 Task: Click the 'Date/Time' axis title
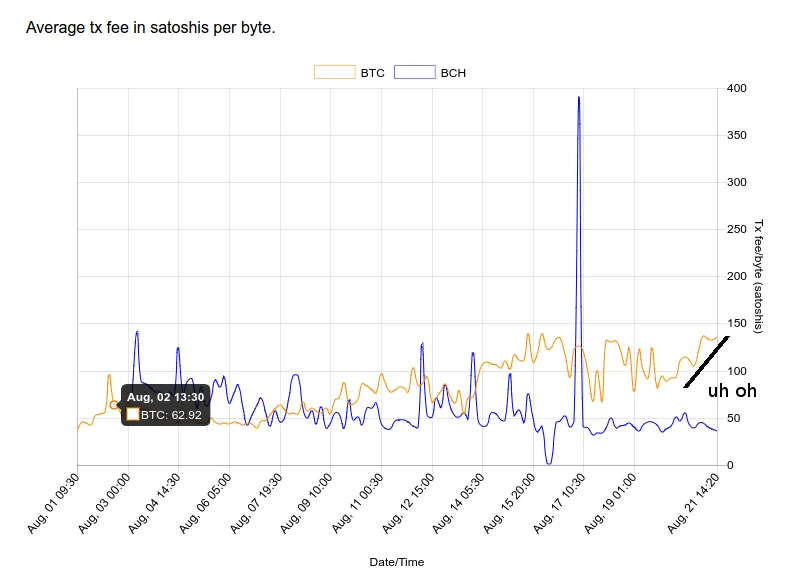(x=397, y=562)
